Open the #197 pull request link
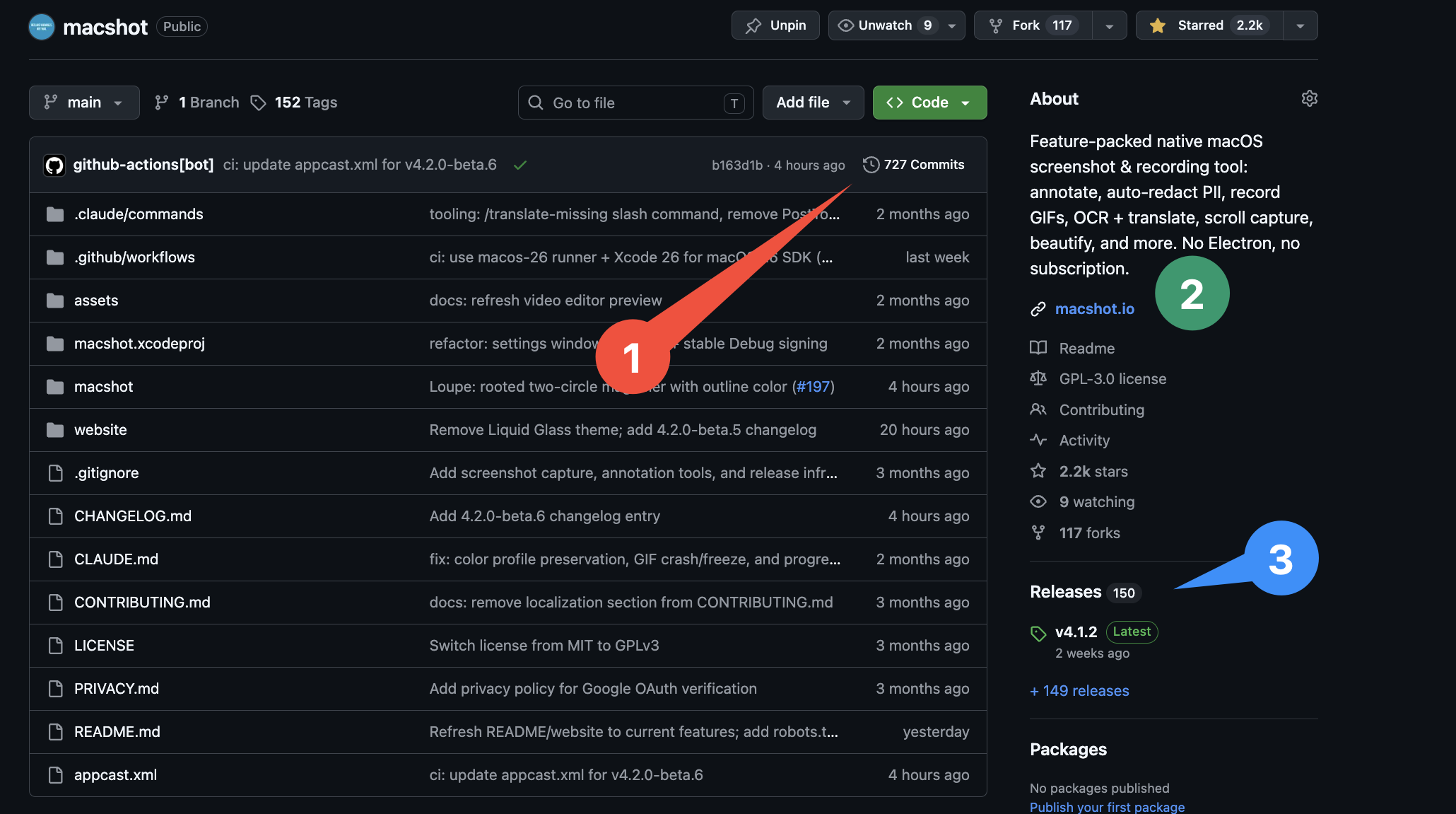 coord(813,387)
